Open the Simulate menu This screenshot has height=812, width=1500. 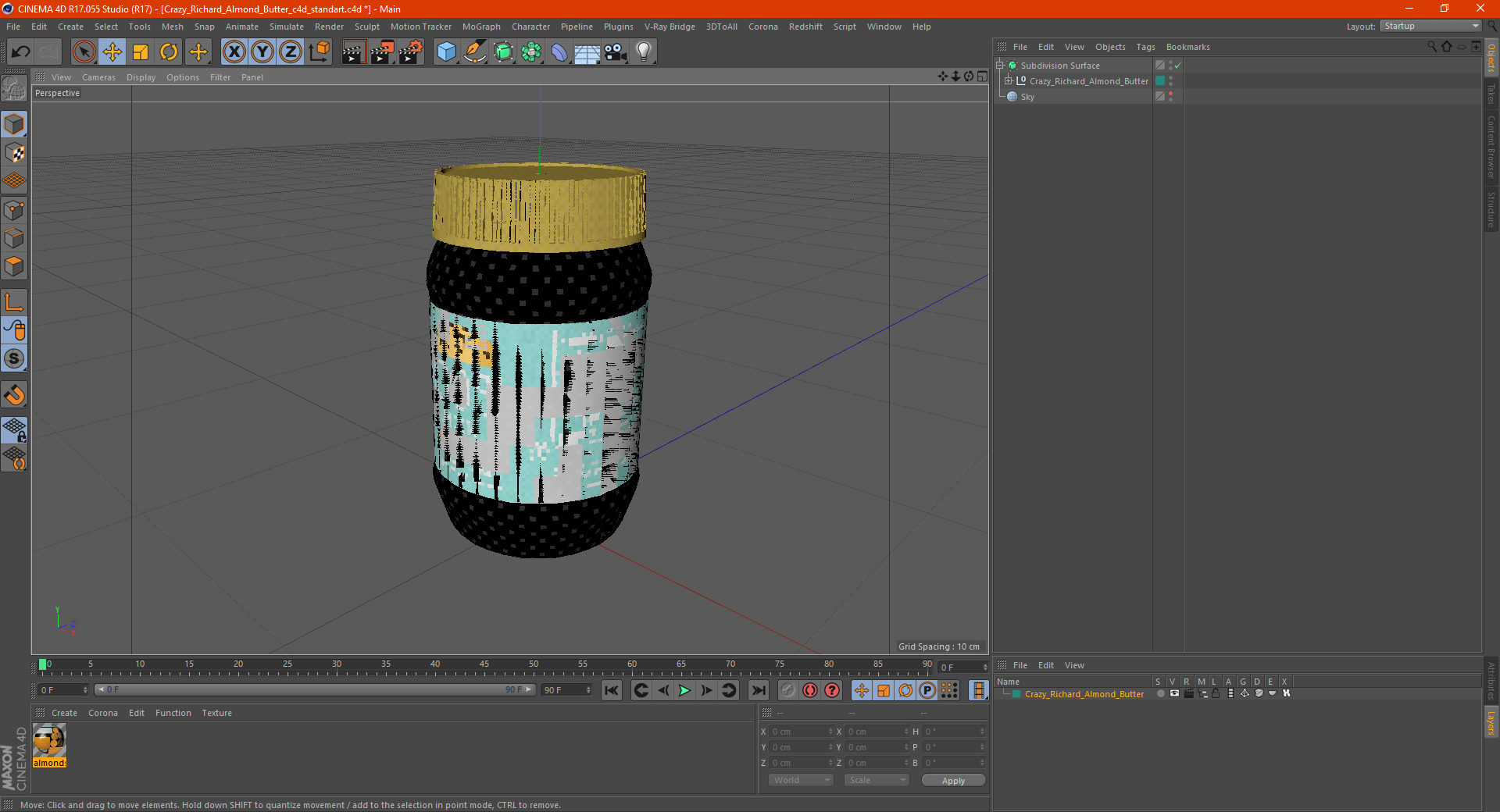click(287, 27)
